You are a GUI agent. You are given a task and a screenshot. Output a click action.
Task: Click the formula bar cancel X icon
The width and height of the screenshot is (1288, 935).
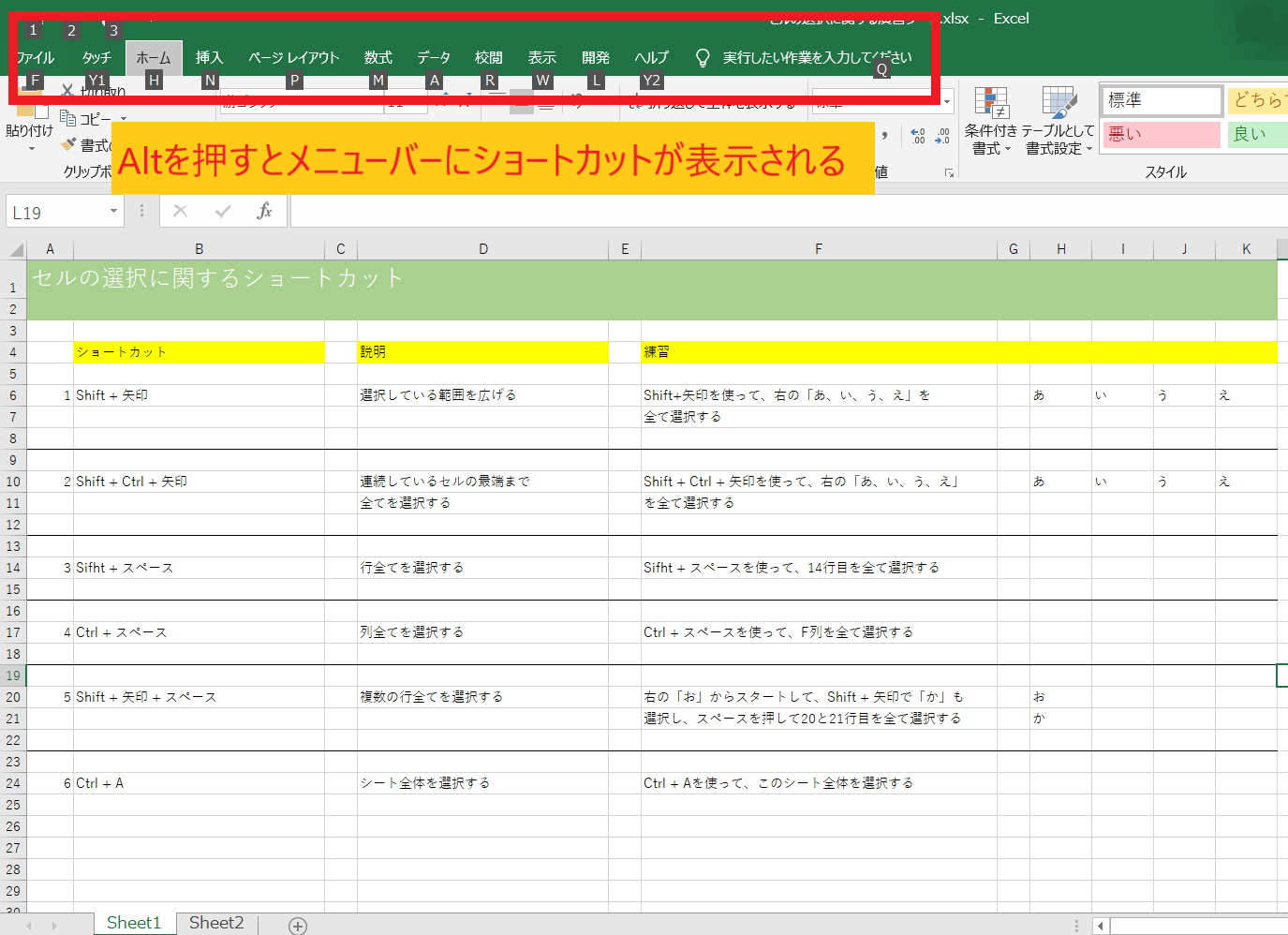[x=180, y=211]
